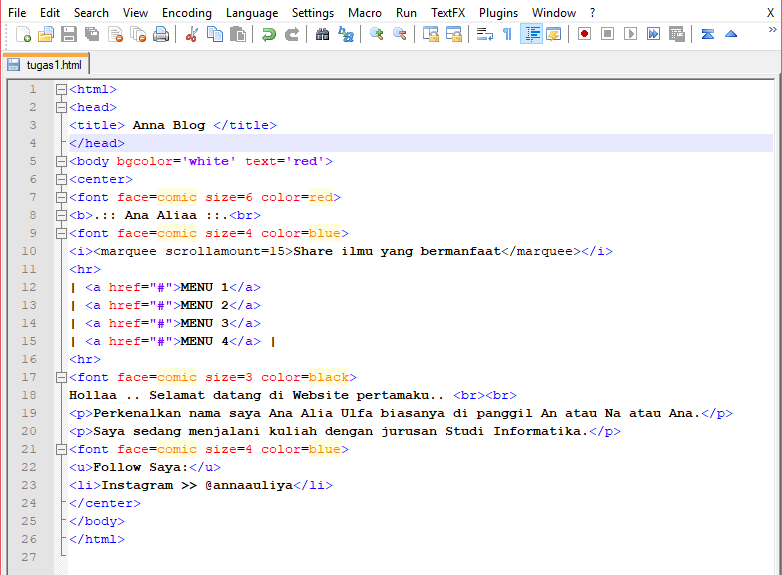
Task: Save the current file with the floppy icon
Action: 69,34
